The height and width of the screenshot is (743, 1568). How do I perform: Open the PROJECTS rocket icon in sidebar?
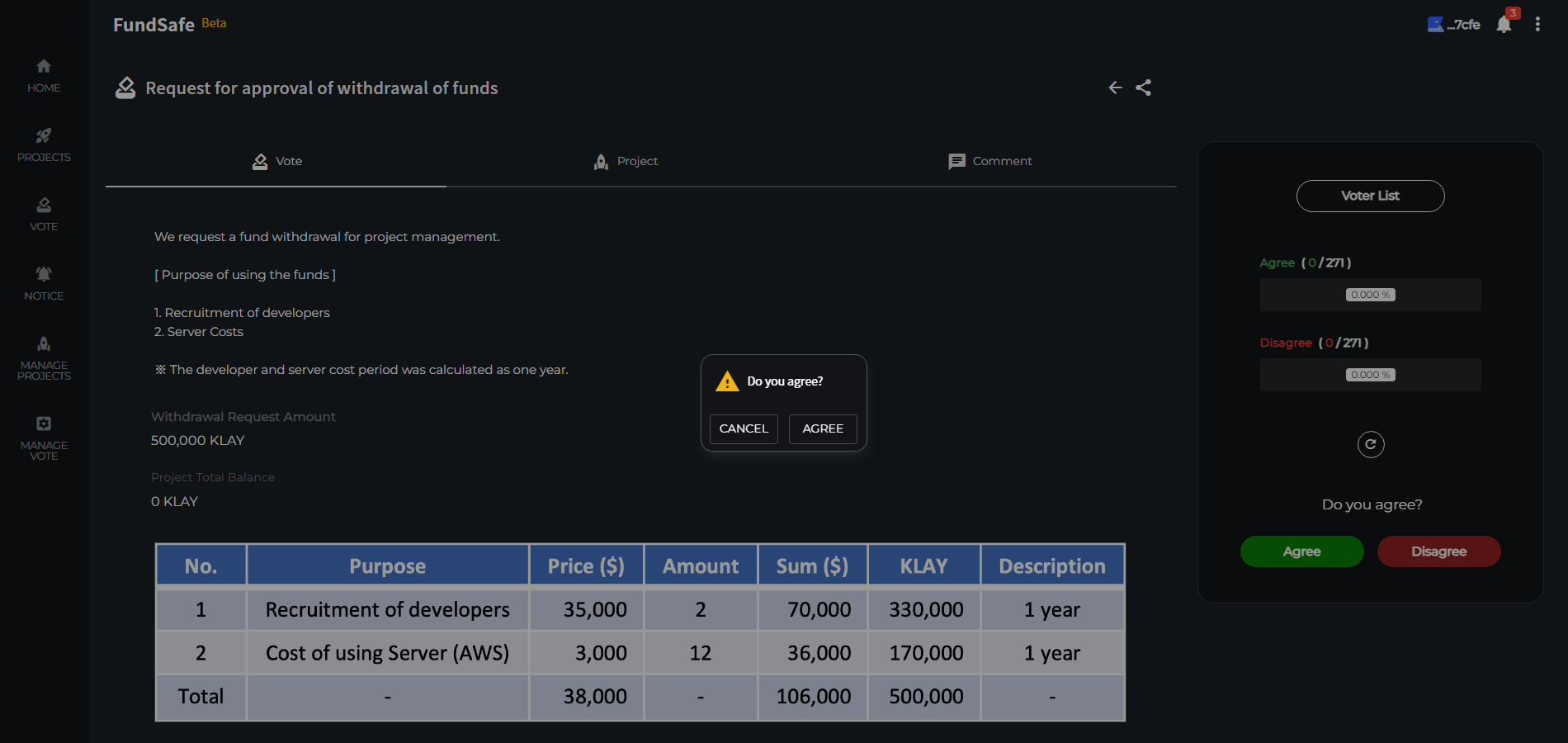click(44, 135)
